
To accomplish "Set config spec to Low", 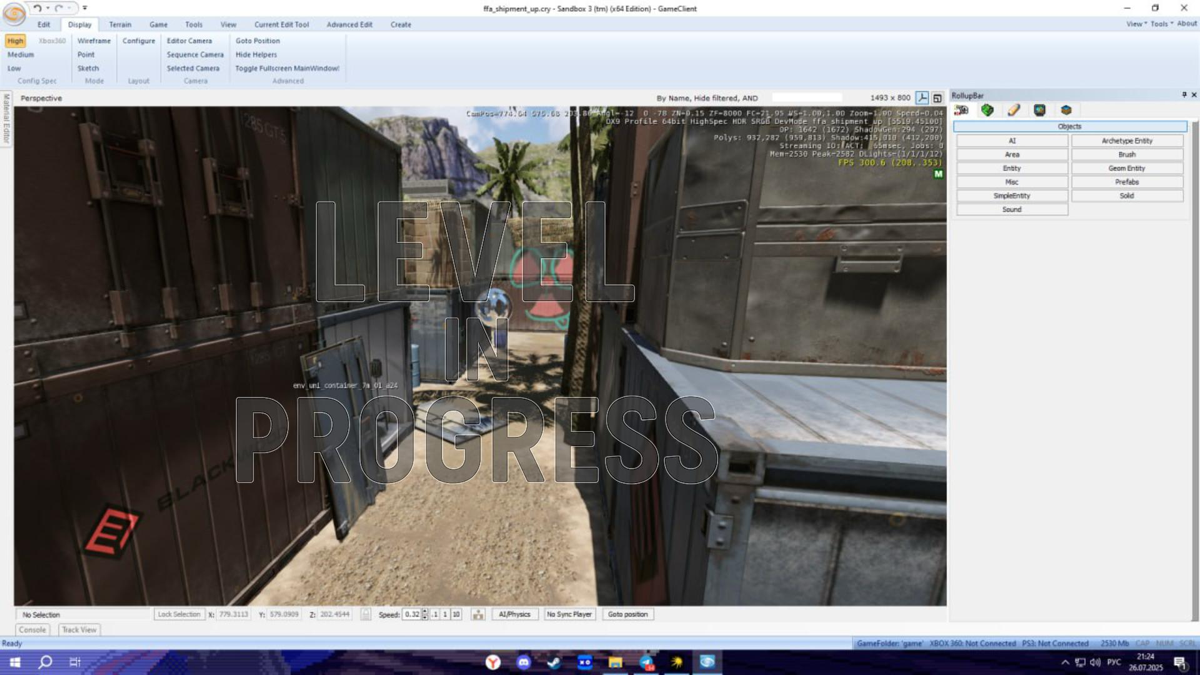I will coord(14,68).
